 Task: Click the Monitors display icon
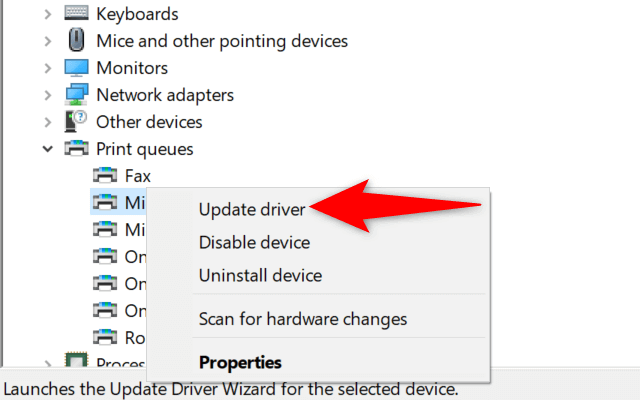point(76,68)
